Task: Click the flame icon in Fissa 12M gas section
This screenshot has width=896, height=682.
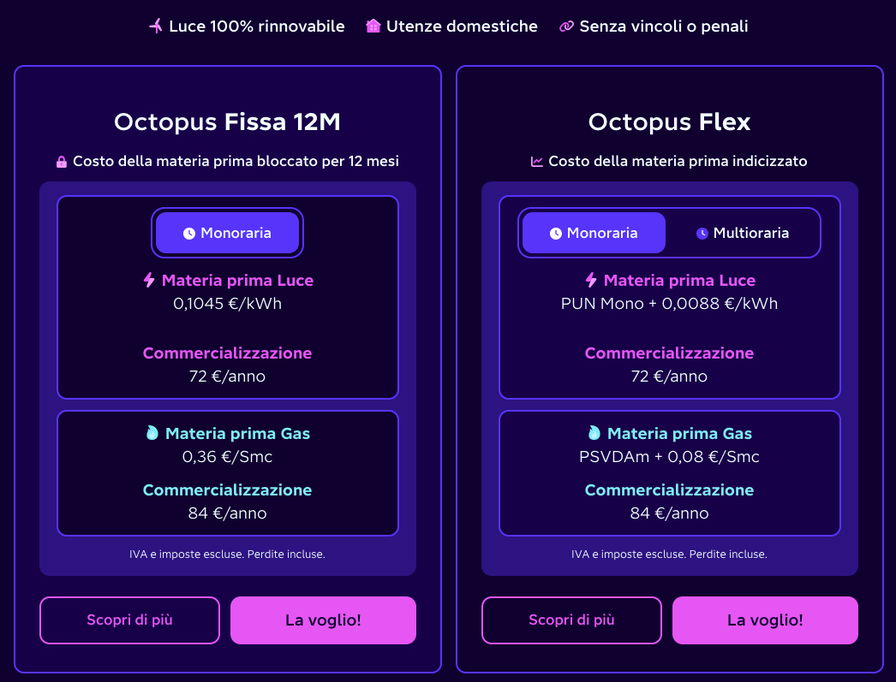Action: [152, 433]
